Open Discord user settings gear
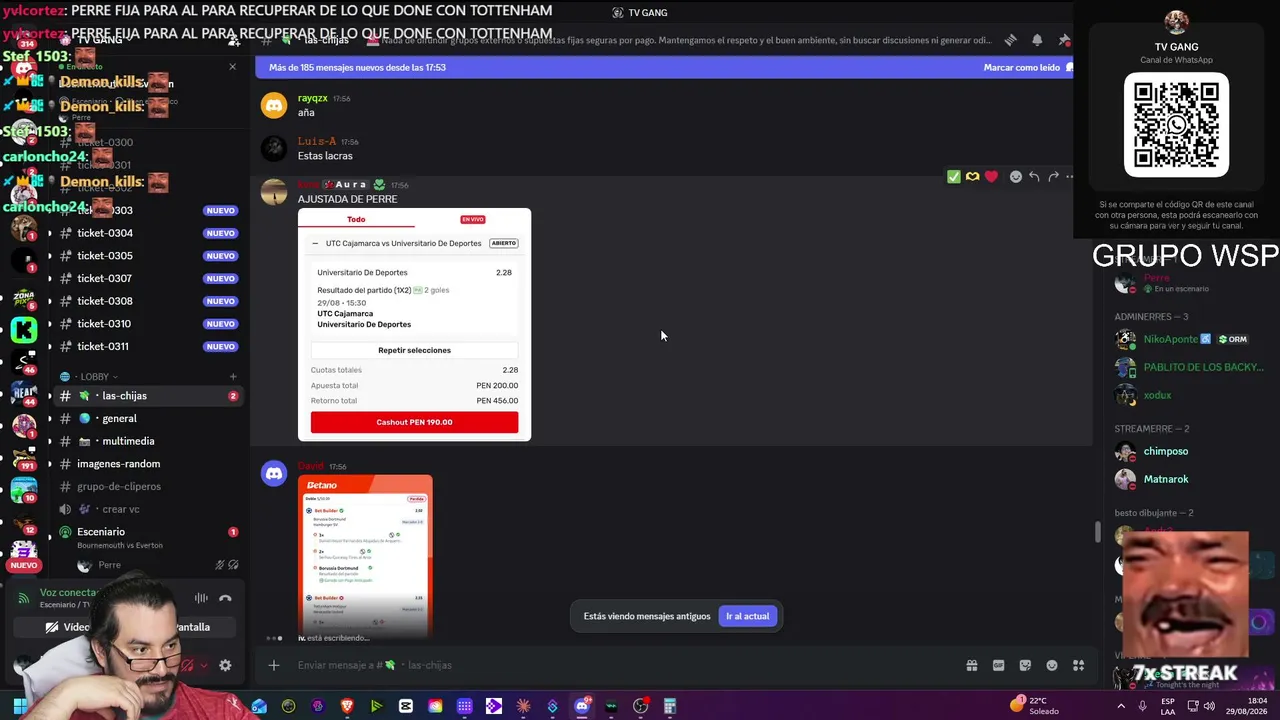 [x=225, y=665]
